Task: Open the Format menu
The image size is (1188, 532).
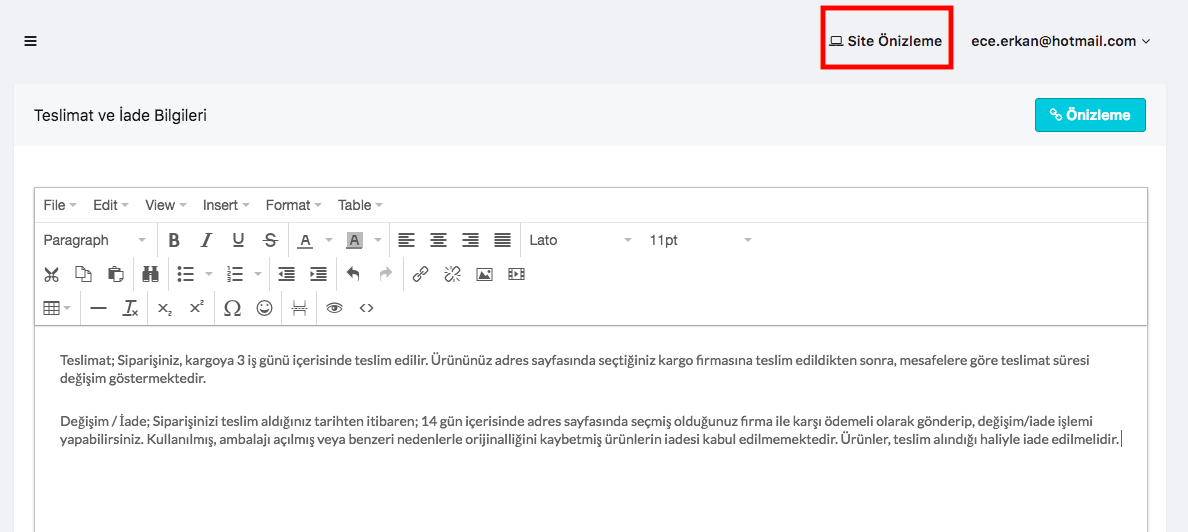Action: click(293, 205)
